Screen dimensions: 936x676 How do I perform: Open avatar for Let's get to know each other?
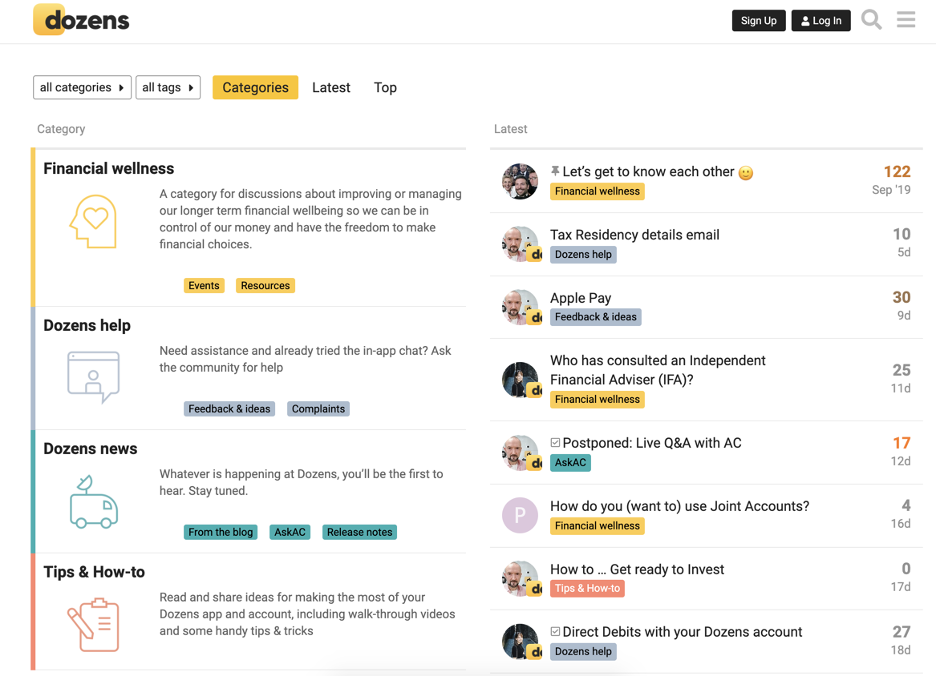[x=520, y=181]
